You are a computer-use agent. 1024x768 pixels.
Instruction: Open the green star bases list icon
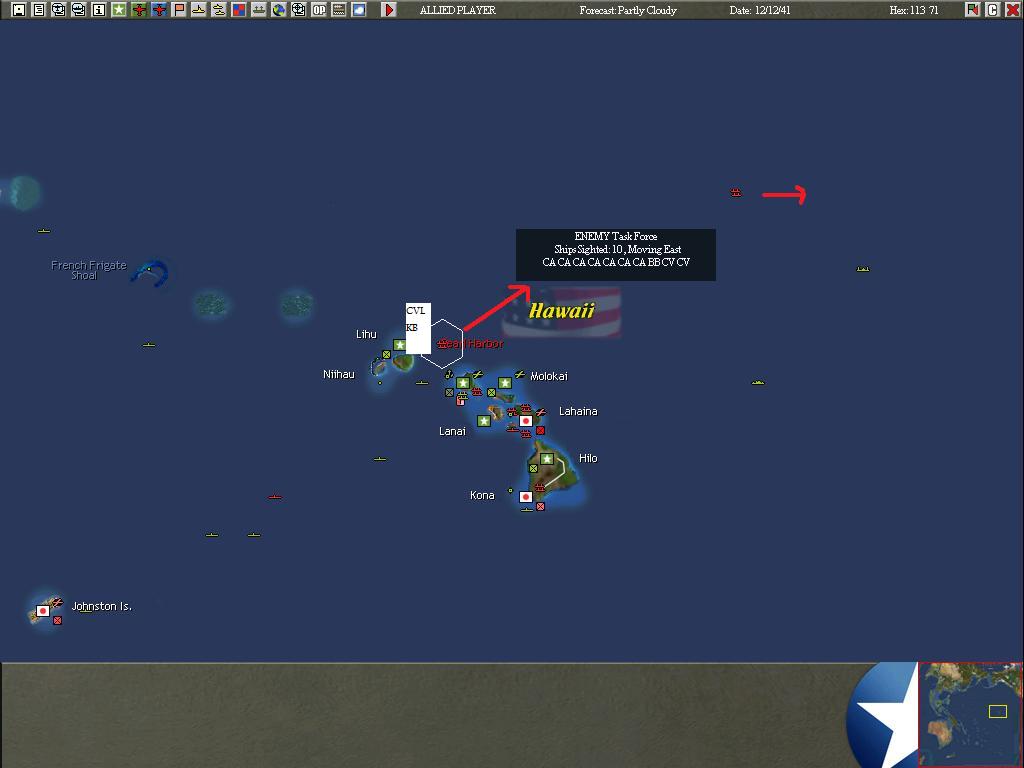pyautogui.click(x=119, y=10)
